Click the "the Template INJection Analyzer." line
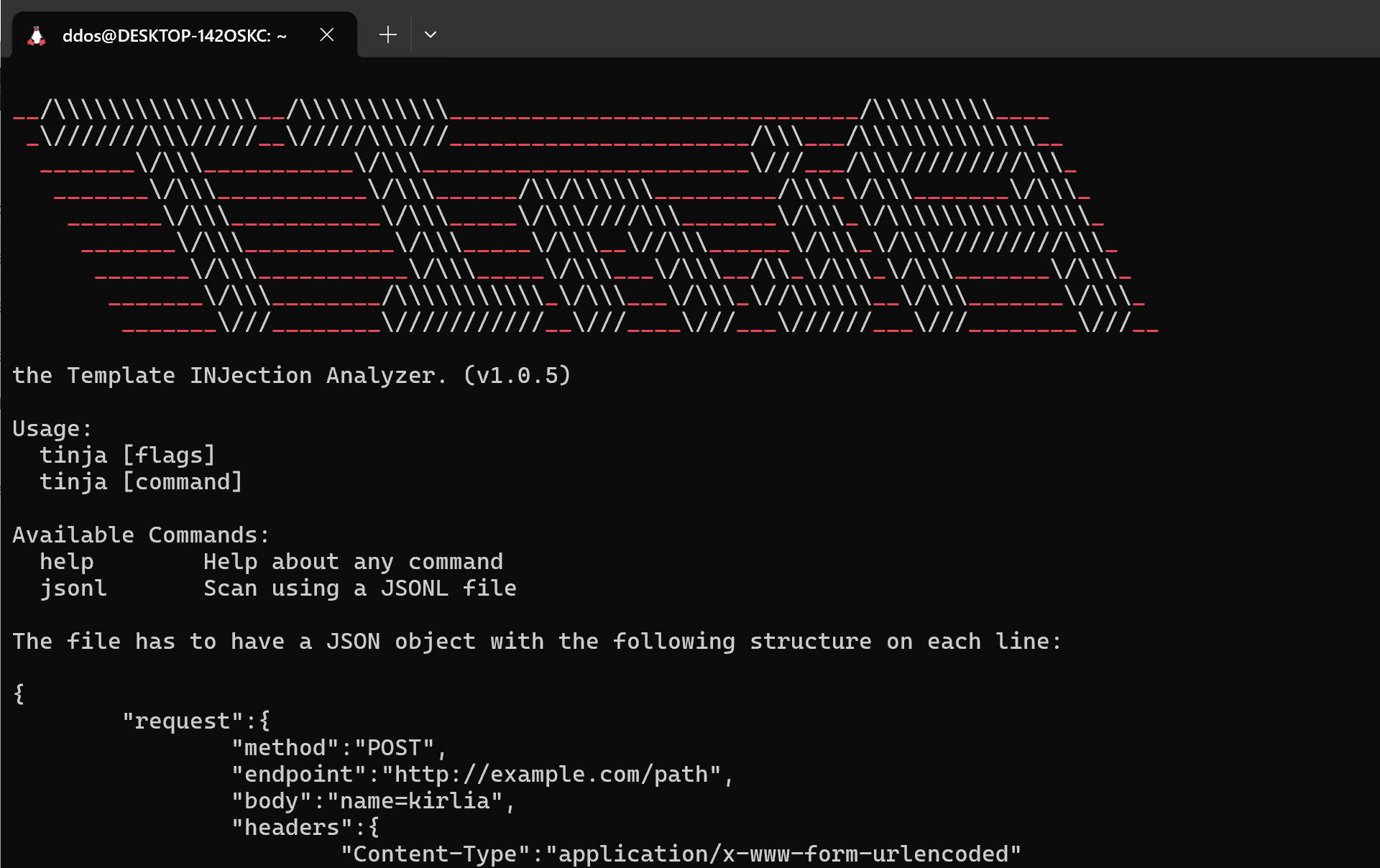 tap(230, 375)
